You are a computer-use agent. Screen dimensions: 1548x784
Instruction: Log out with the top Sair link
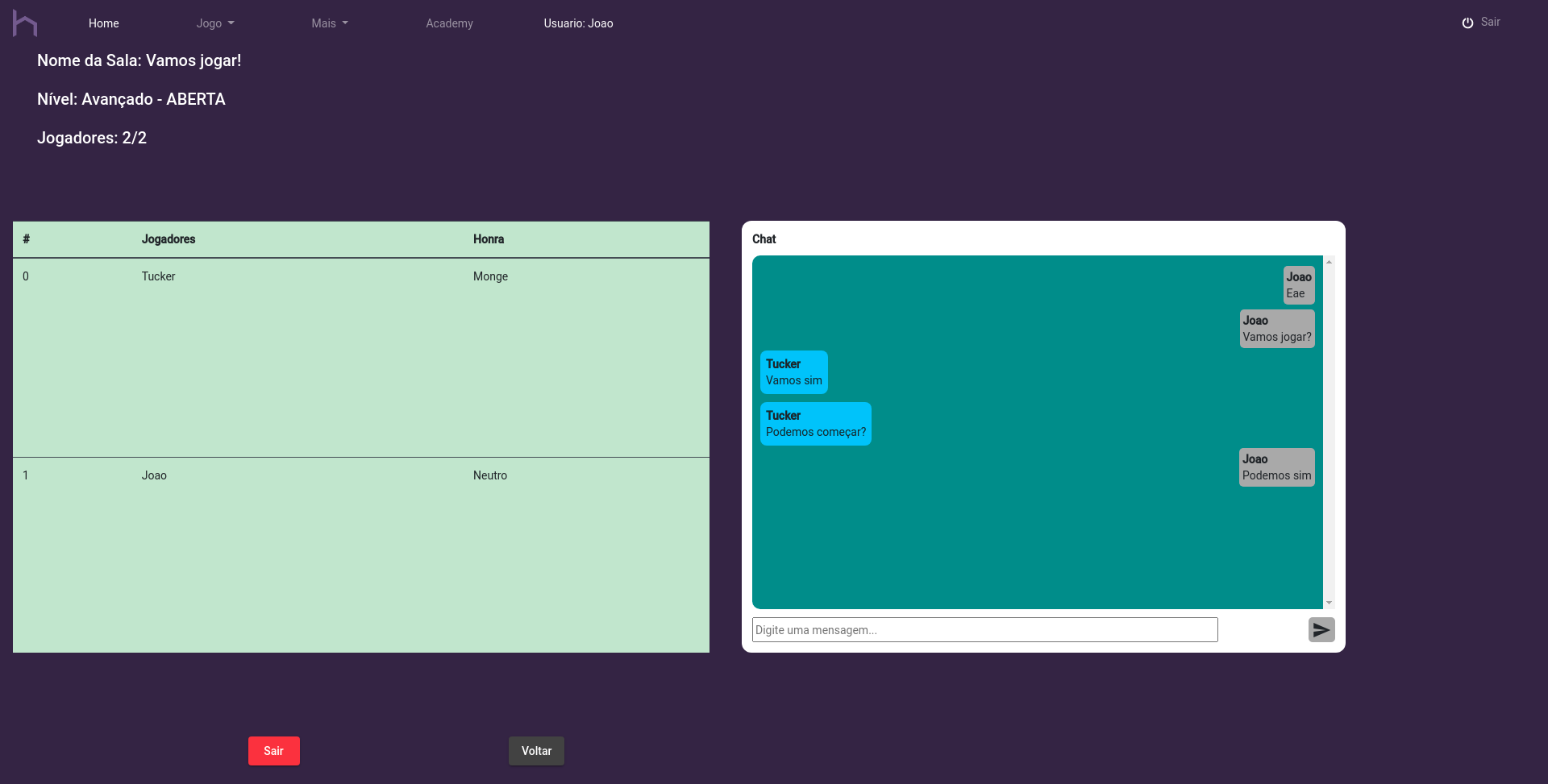(x=1490, y=23)
